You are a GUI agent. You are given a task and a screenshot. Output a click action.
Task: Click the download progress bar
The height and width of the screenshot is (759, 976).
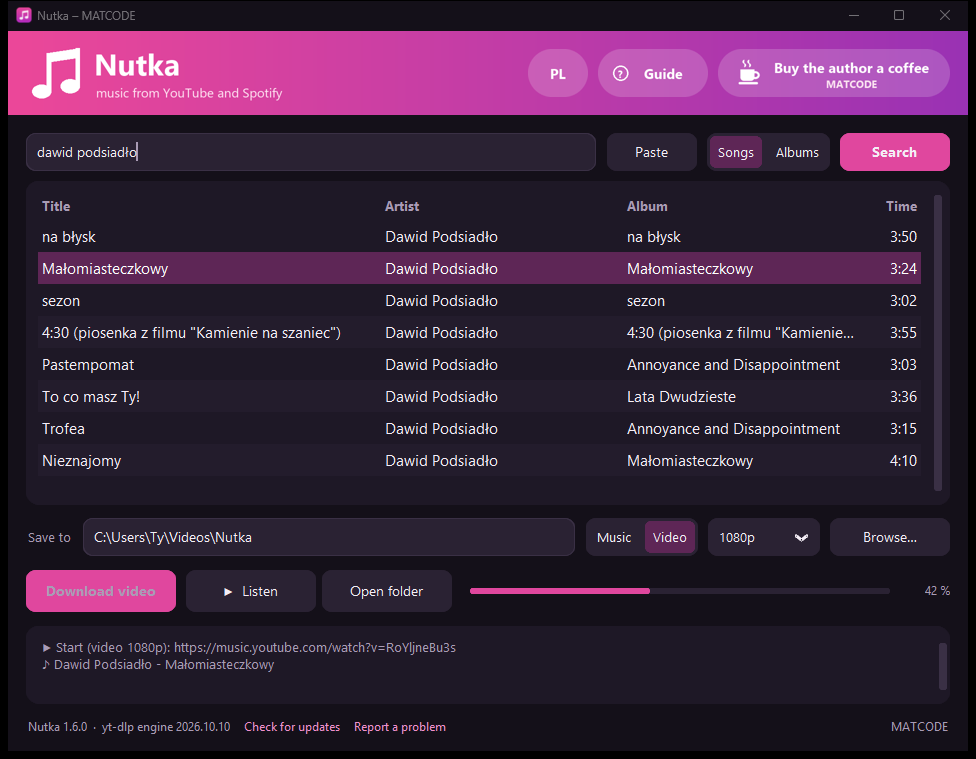pyautogui.click(x=680, y=591)
